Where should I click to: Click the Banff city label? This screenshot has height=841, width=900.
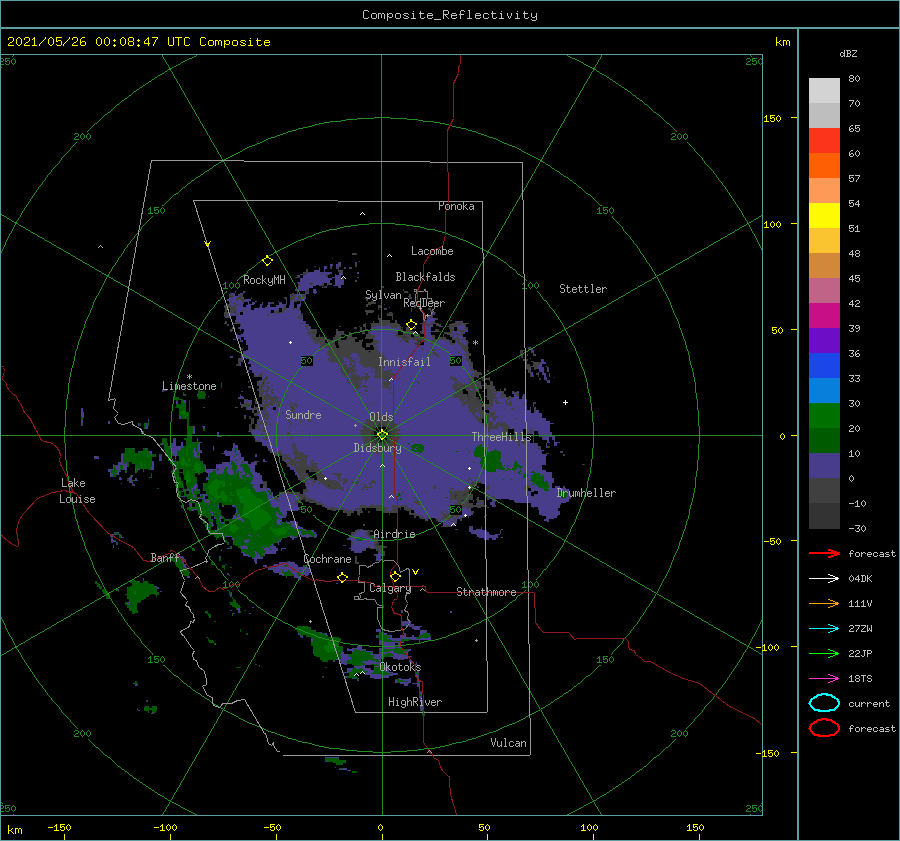[165, 558]
